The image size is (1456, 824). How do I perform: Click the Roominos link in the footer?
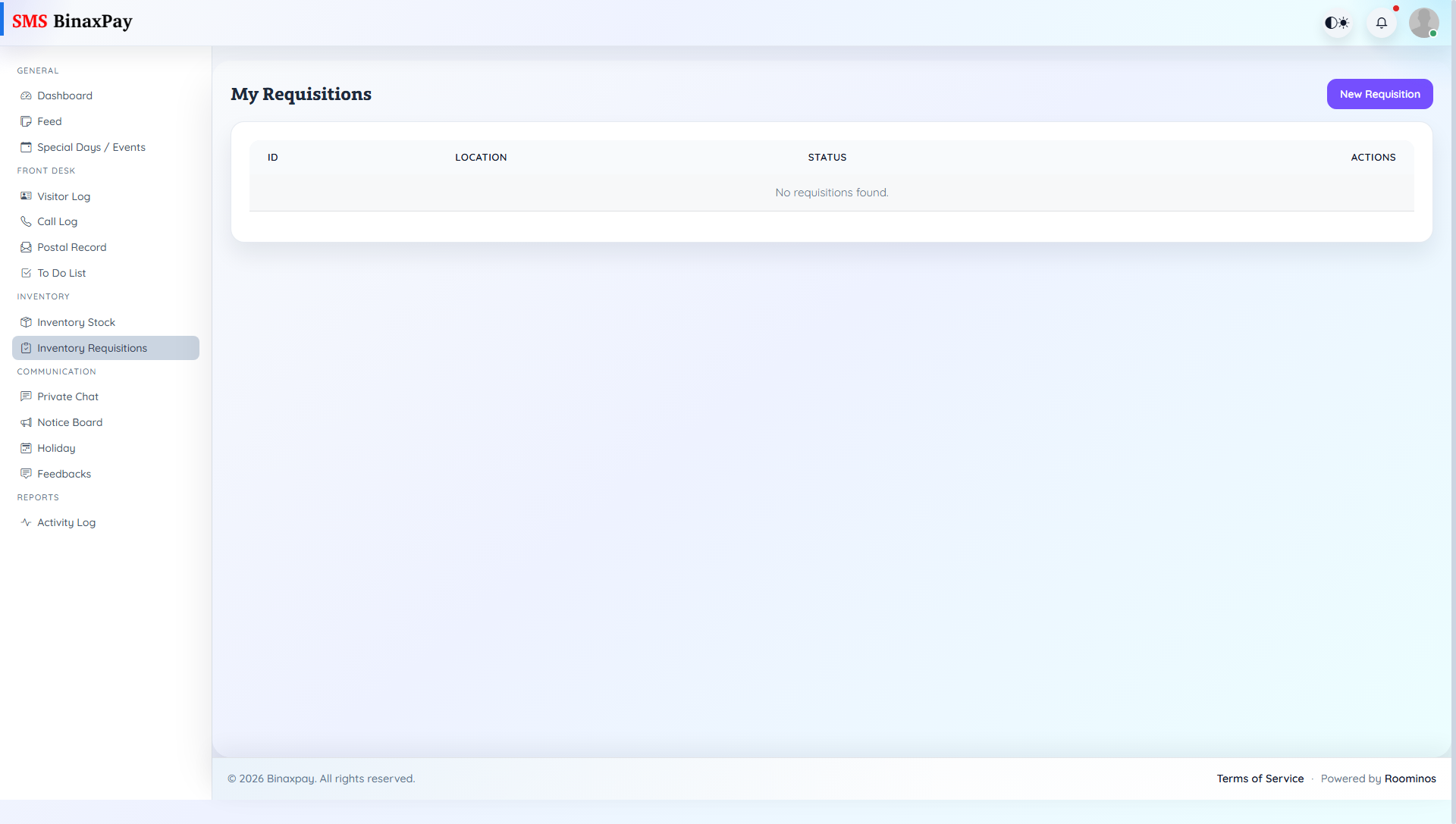click(1410, 779)
